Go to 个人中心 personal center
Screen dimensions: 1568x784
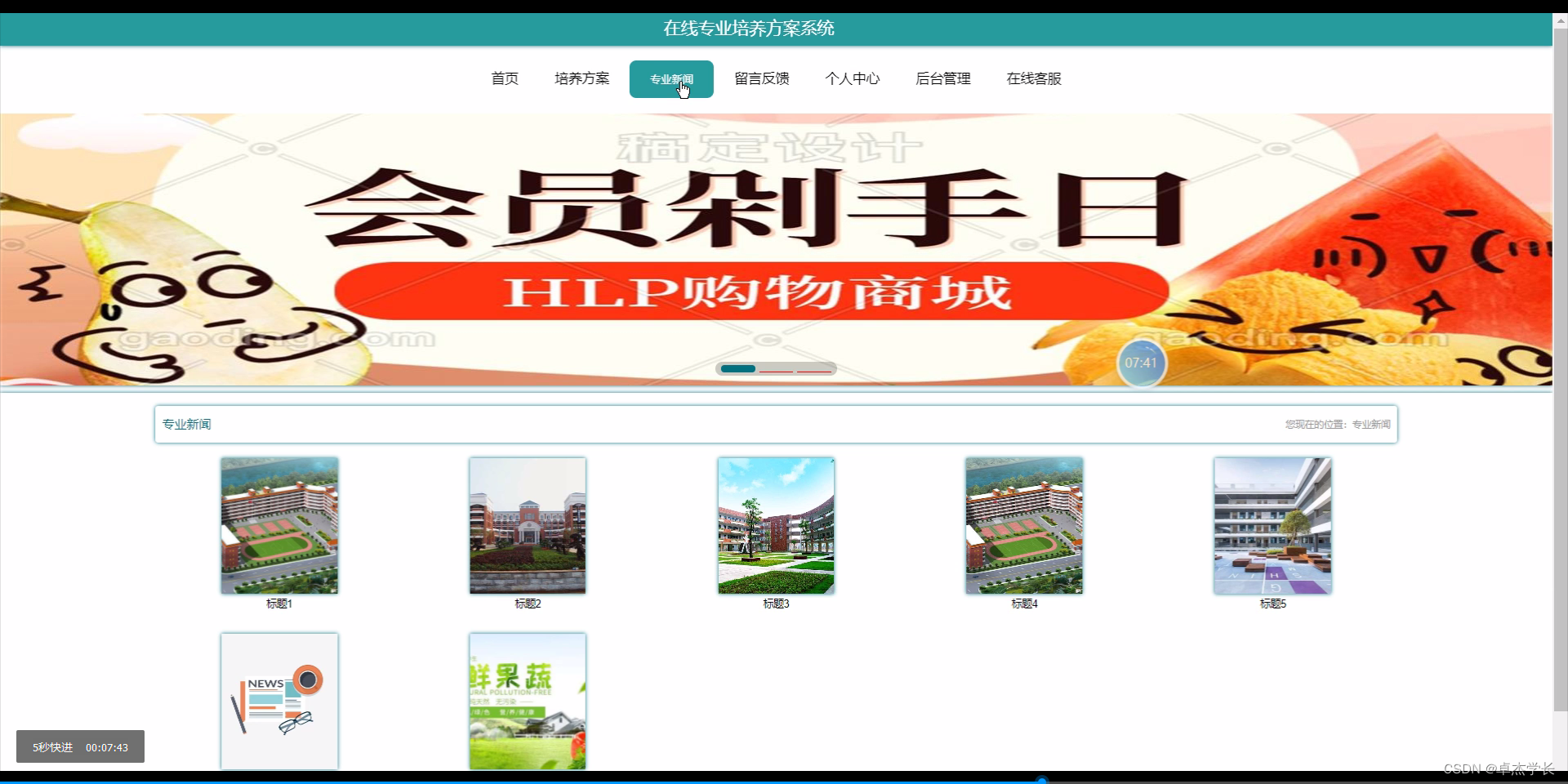pyautogui.click(x=853, y=78)
